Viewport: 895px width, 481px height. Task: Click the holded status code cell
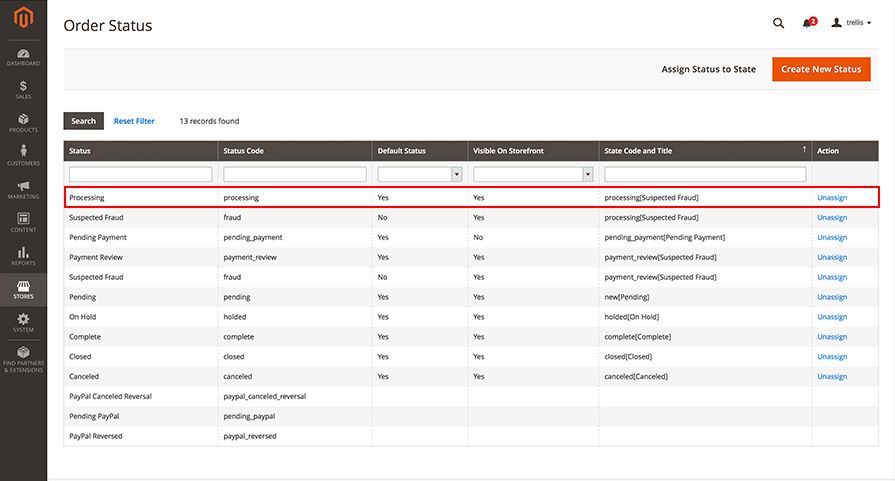[x=235, y=317]
